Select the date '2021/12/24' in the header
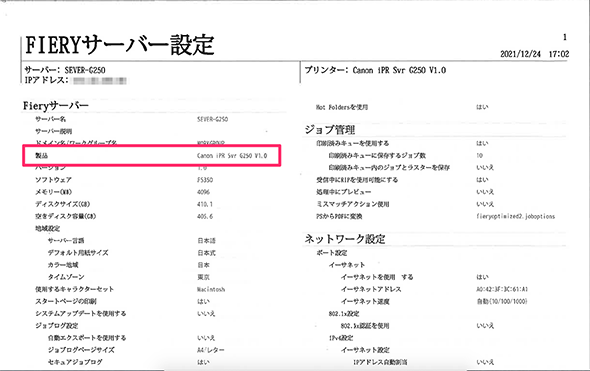590x371 pixels. [x=520, y=54]
